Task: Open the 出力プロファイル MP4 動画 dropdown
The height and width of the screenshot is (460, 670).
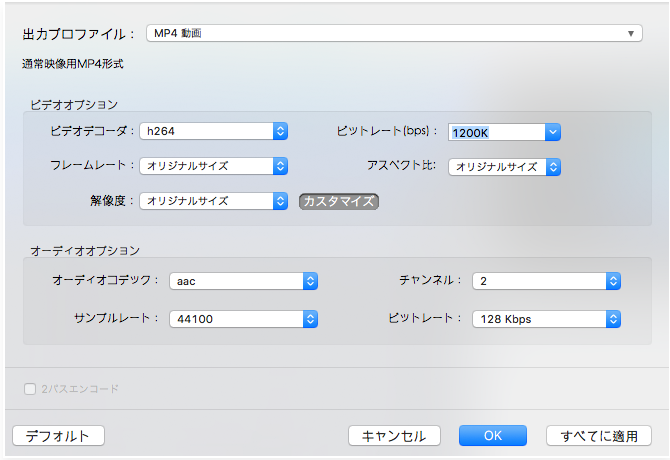Action: tap(393, 34)
